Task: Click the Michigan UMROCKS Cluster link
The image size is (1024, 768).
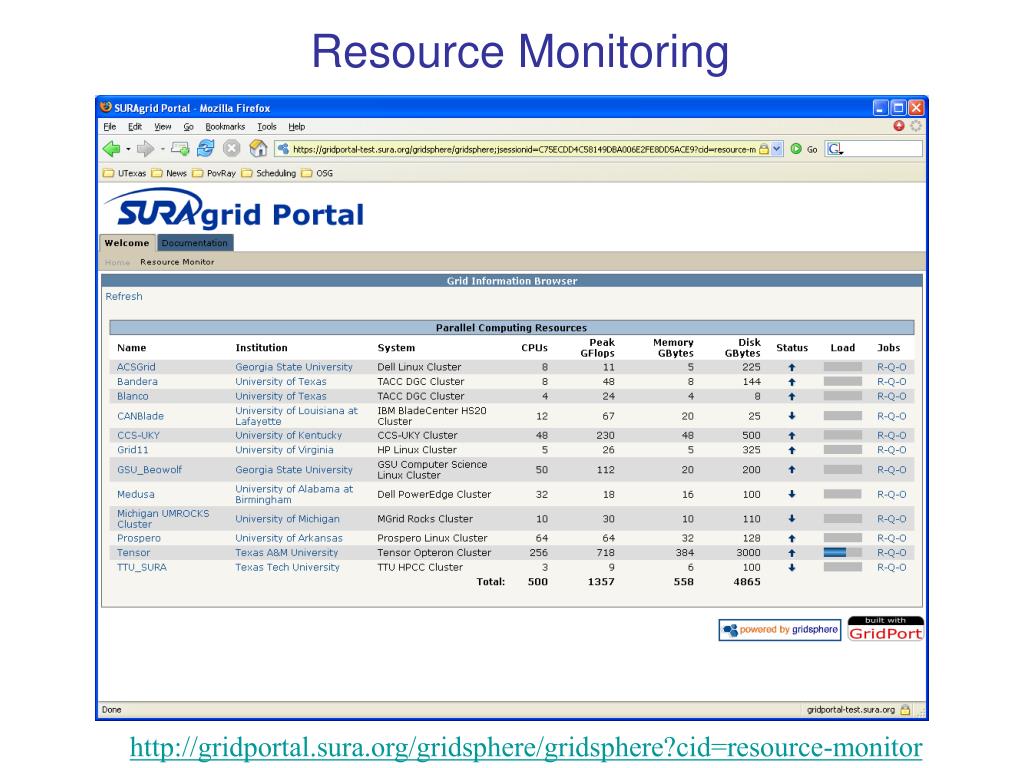Action: pos(163,519)
